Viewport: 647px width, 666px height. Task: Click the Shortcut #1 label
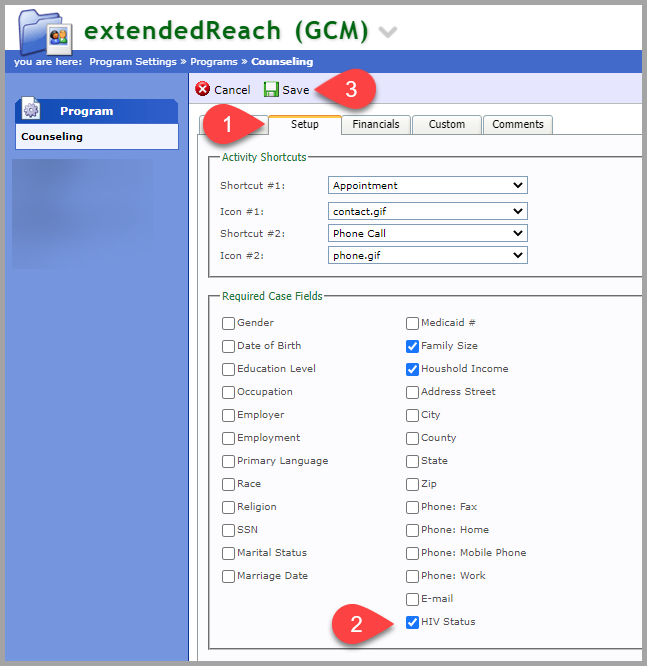tap(252, 186)
